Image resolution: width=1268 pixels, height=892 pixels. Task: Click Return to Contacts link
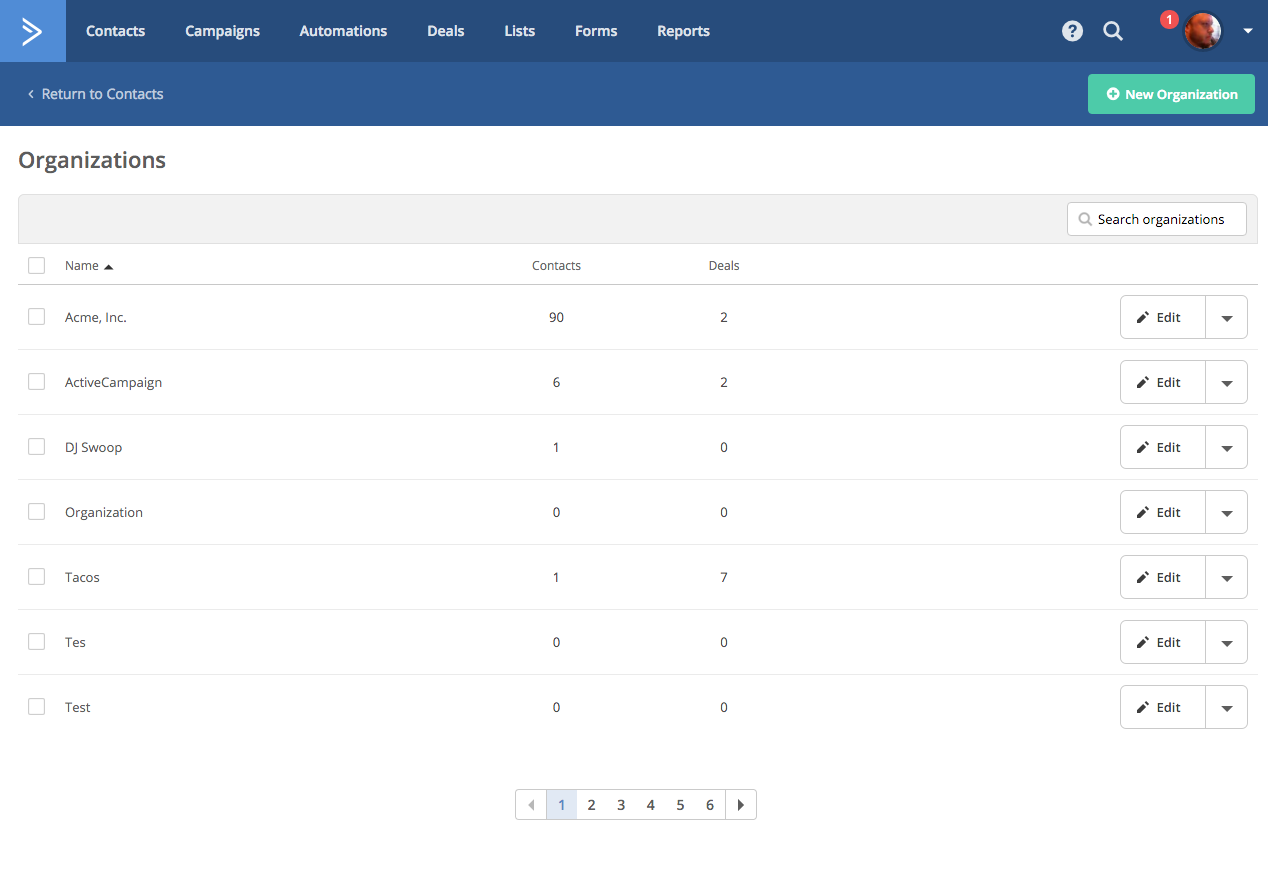coord(95,94)
